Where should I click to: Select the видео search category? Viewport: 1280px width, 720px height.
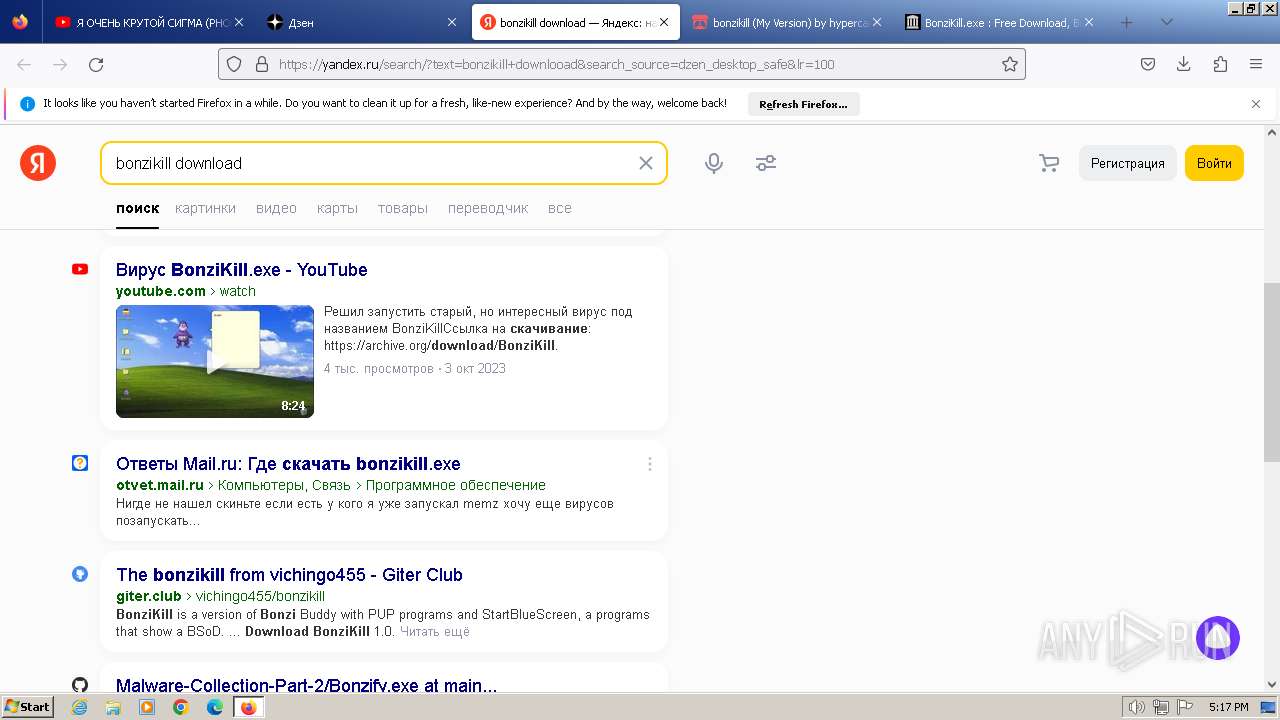[x=276, y=208]
